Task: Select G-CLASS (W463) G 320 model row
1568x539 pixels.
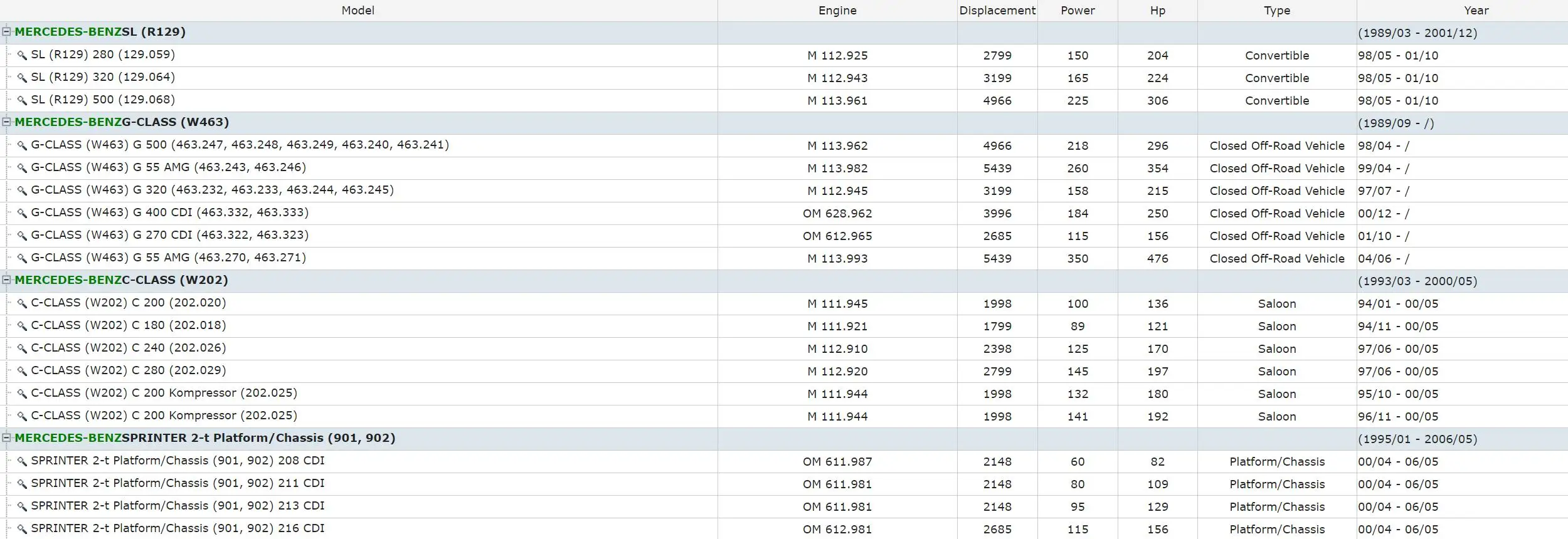Action: coord(213,190)
